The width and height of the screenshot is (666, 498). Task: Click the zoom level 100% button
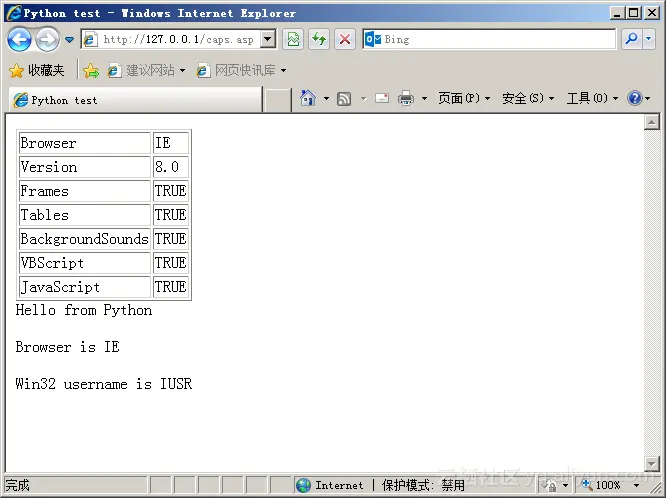pos(601,485)
